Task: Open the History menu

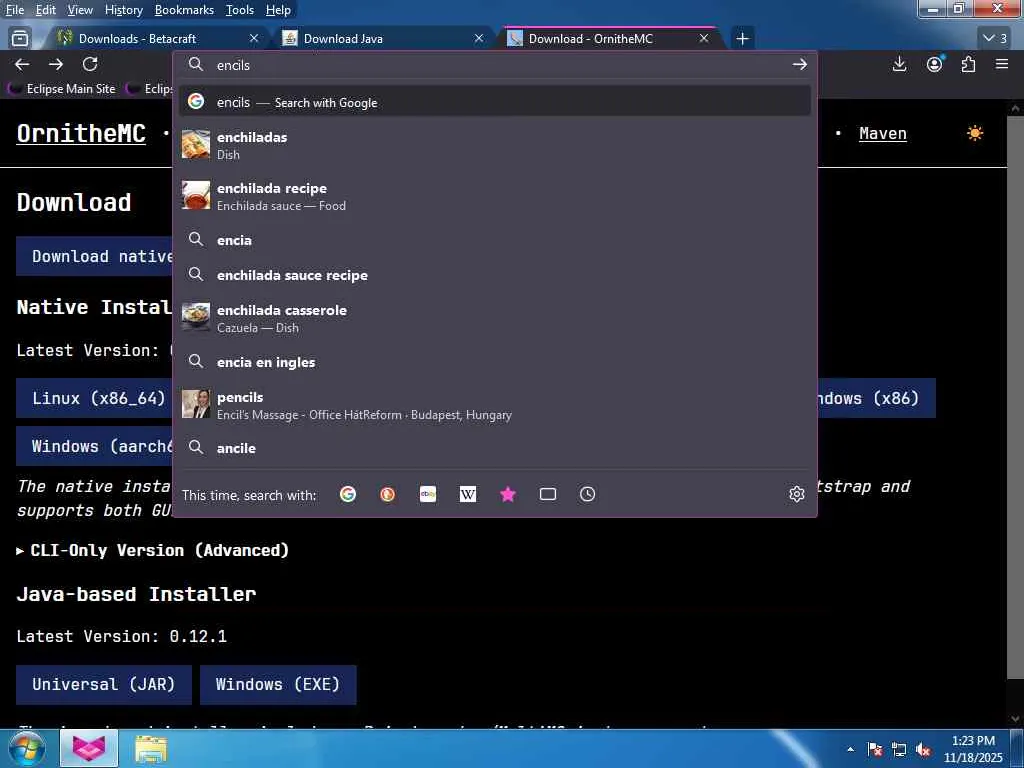Action: click(x=123, y=10)
